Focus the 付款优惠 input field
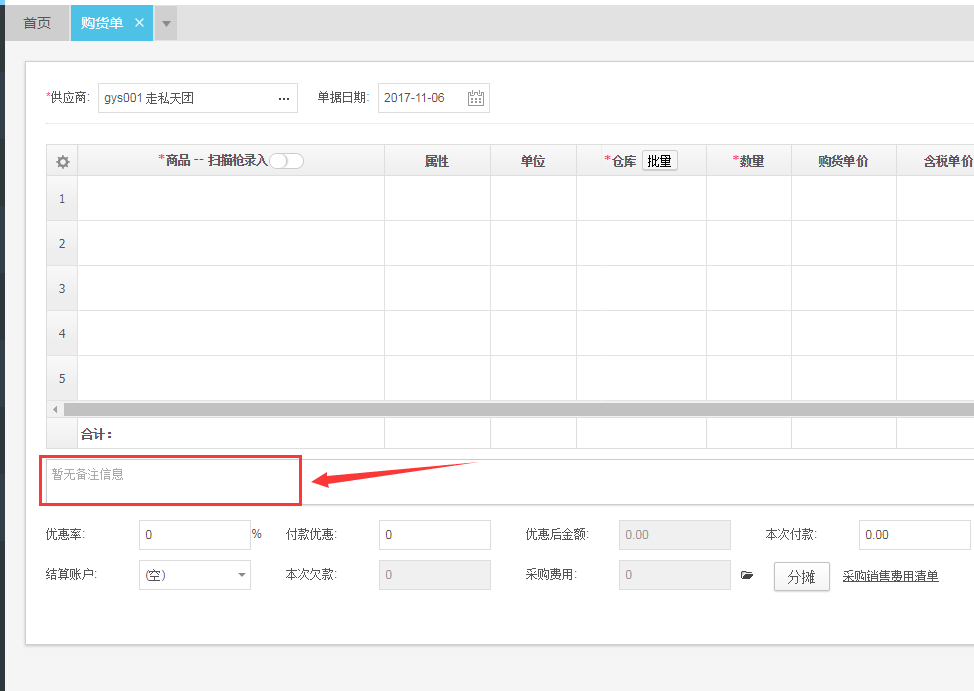 [435, 535]
